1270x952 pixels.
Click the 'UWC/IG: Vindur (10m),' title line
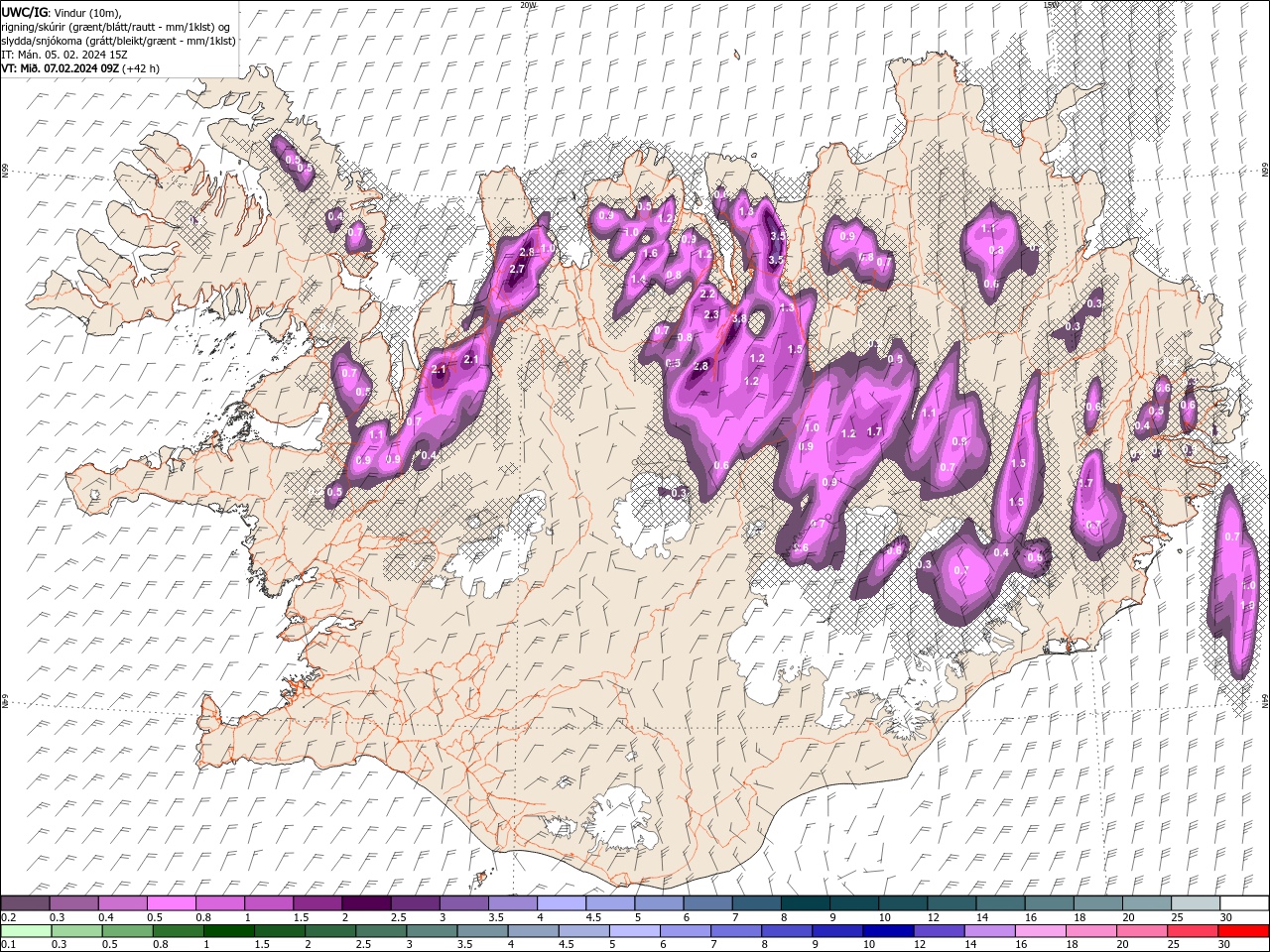tap(61, 11)
